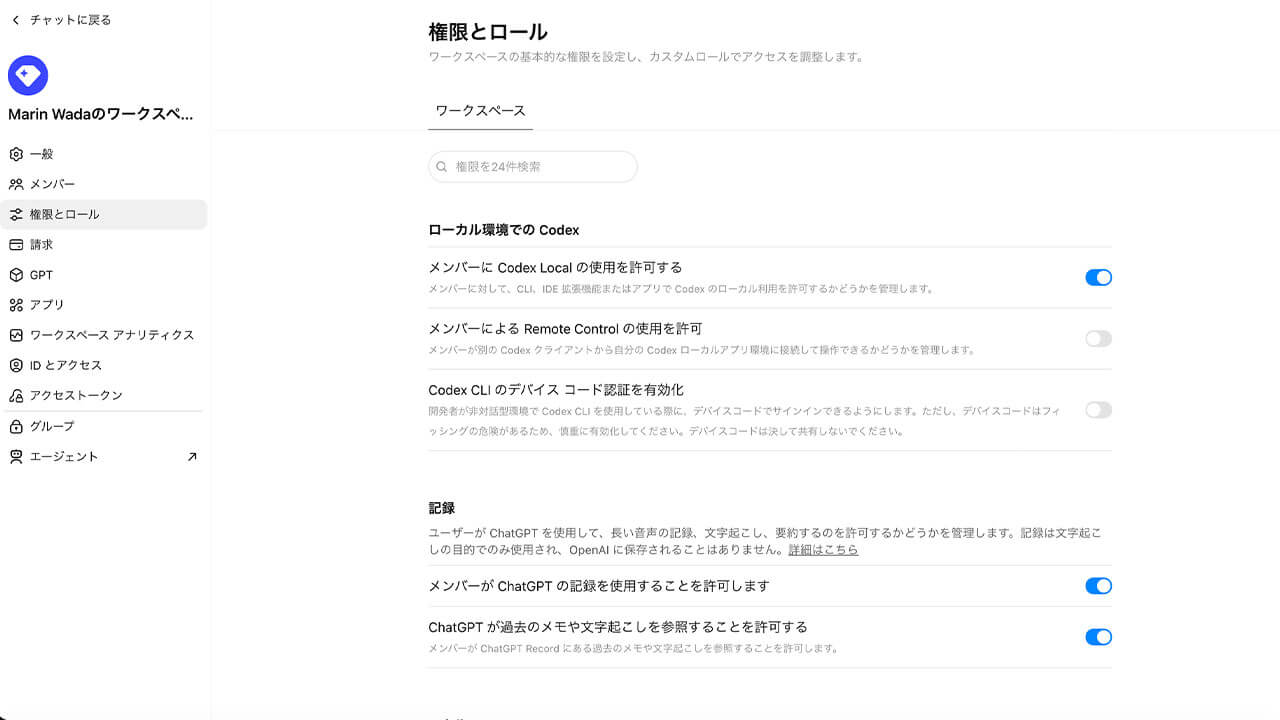Image resolution: width=1280 pixels, height=720 pixels.
Task: Click the workspace diamond logo avatar
Action: pos(28,76)
